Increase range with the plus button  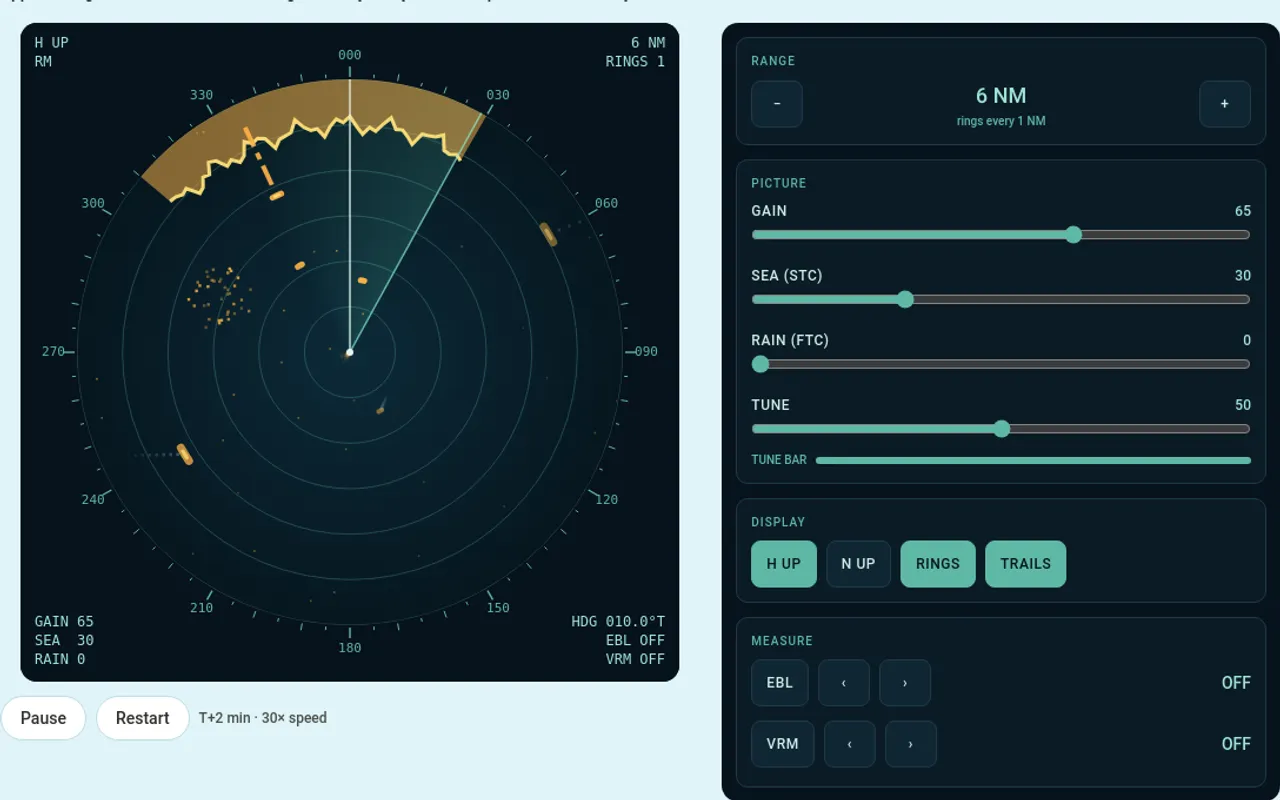click(1225, 104)
